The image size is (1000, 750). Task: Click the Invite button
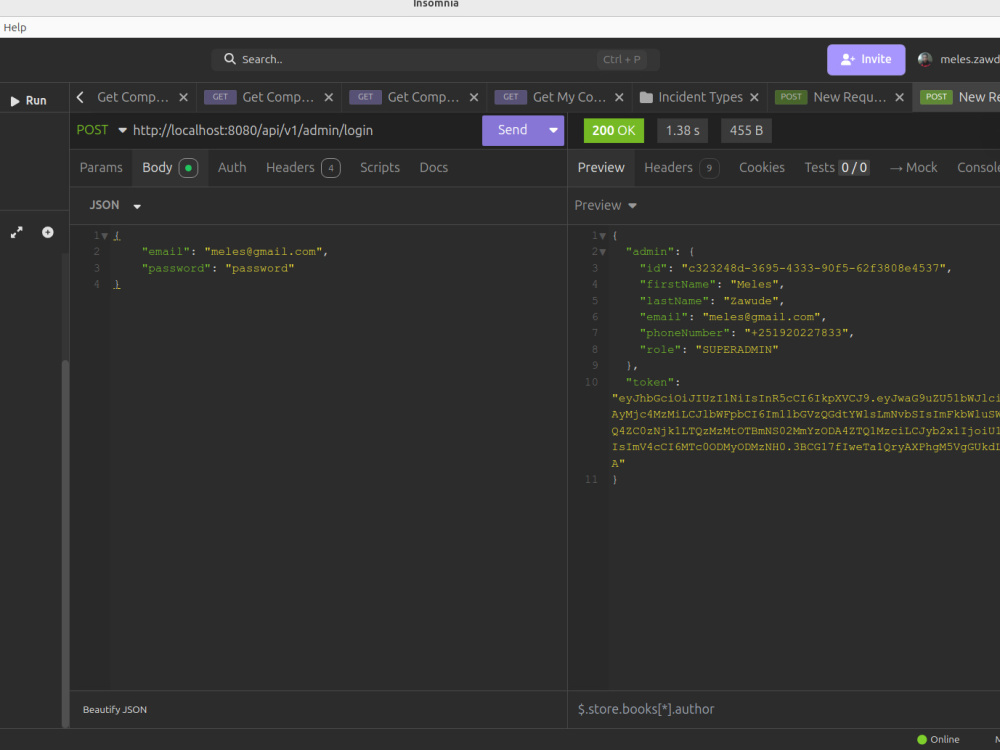coord(865,59)
